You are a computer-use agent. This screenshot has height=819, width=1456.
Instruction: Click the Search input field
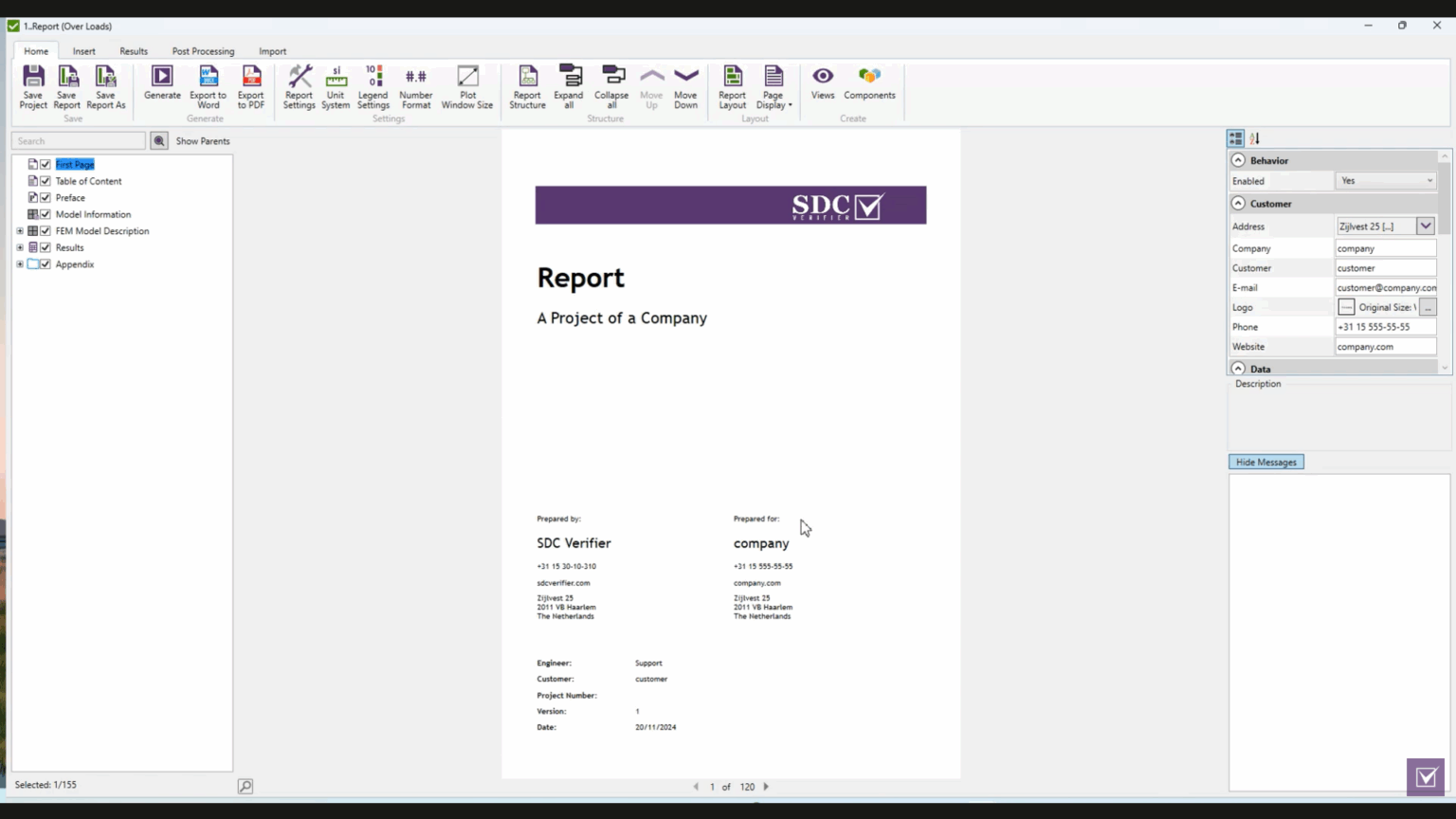[79, 141]
